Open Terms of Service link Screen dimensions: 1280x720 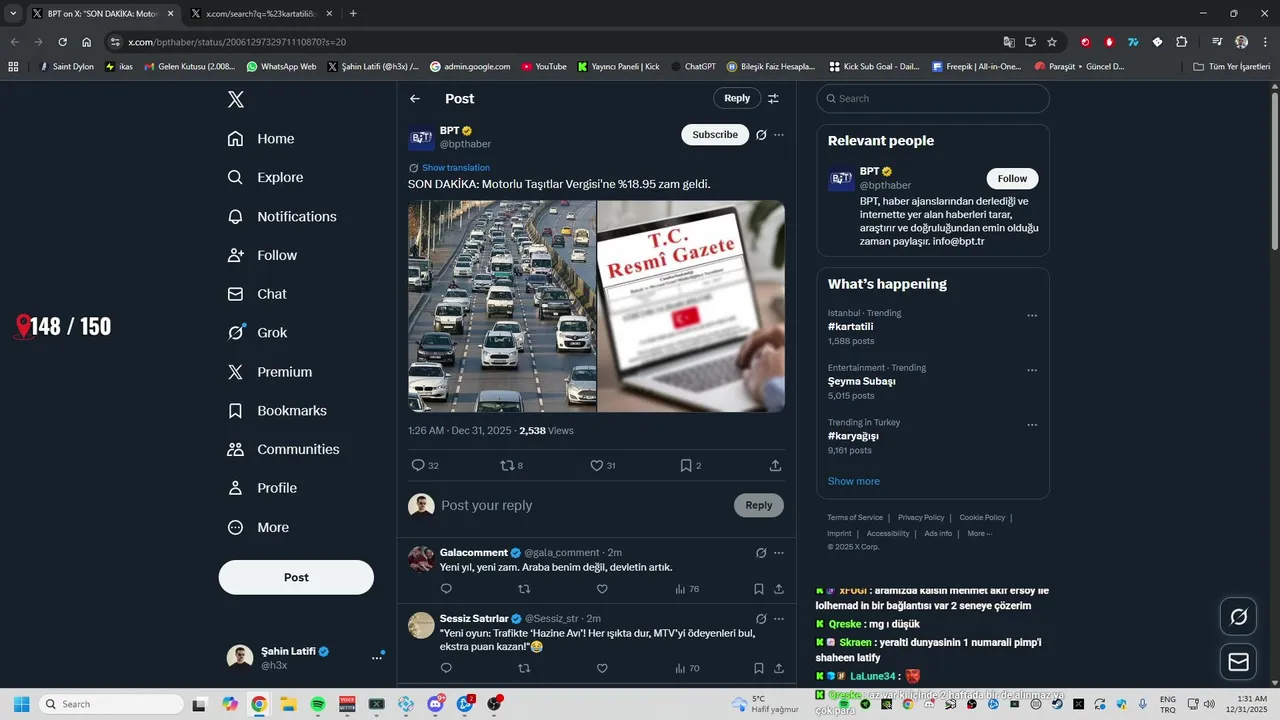(855, 518)
